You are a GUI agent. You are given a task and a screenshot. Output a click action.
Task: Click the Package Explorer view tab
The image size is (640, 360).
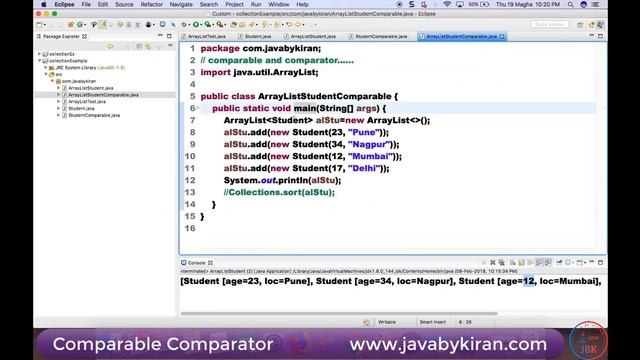(62, 36)
